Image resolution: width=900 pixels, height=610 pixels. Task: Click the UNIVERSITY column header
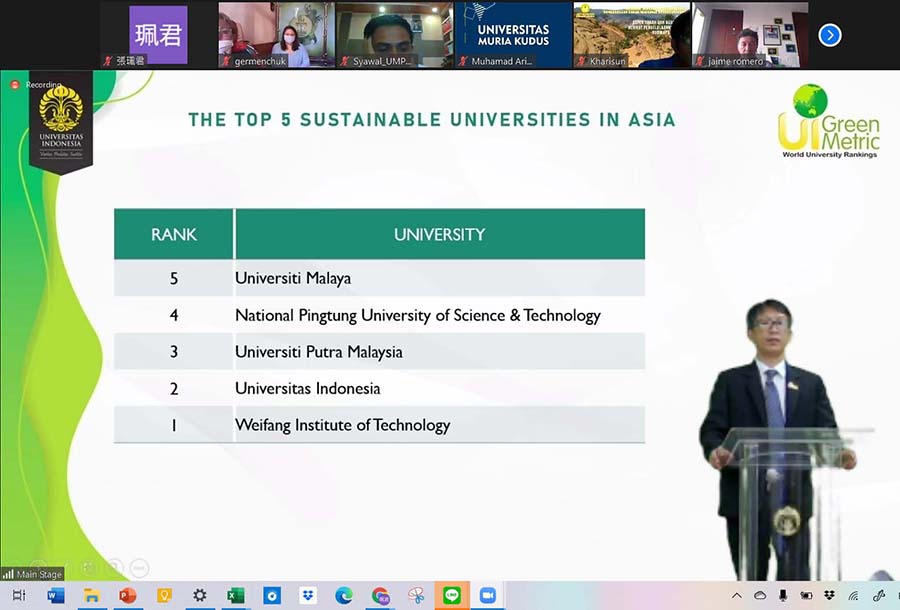click(x=440, y=234)
